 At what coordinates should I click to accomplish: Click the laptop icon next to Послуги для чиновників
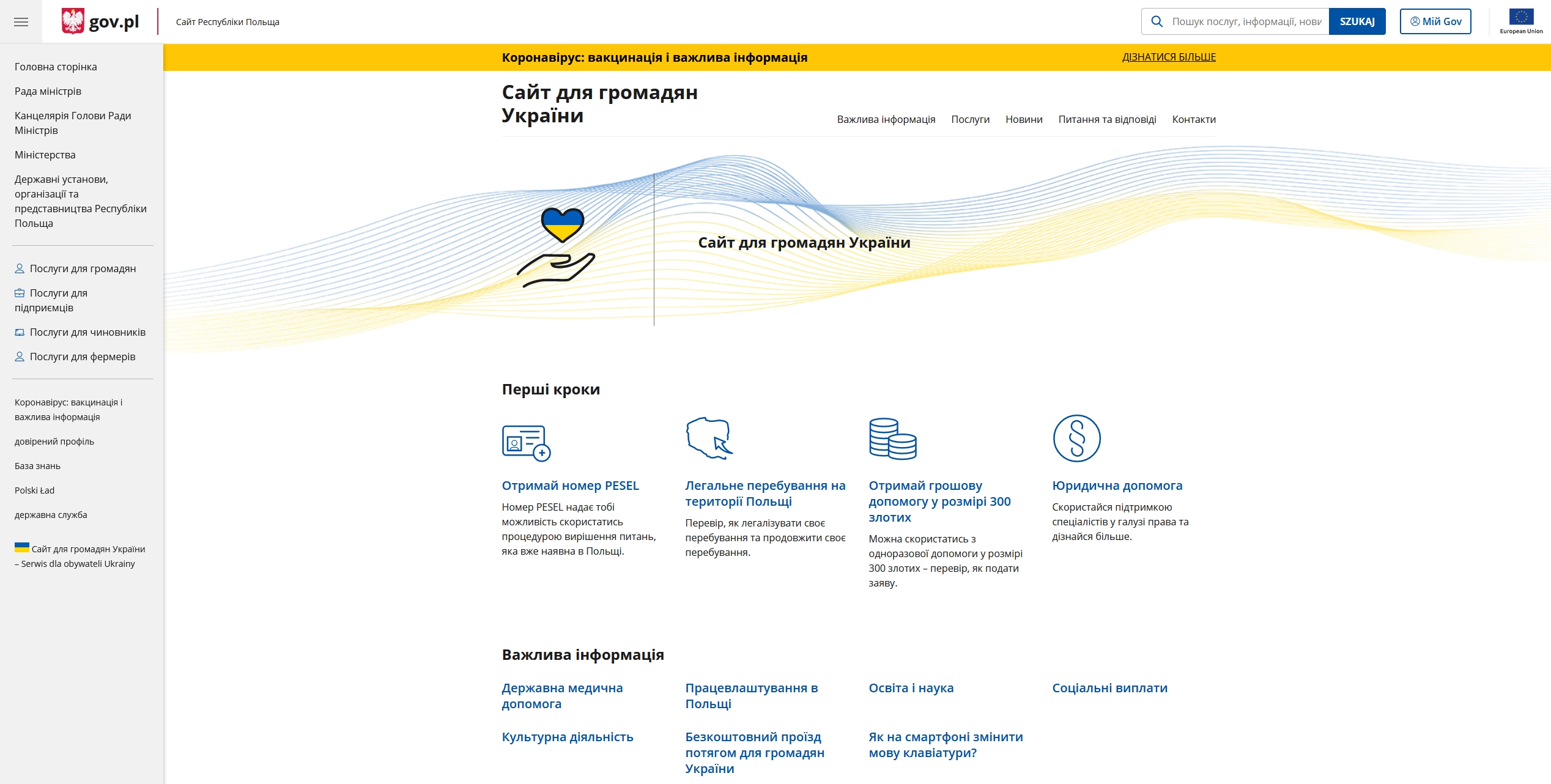(20, 332)
